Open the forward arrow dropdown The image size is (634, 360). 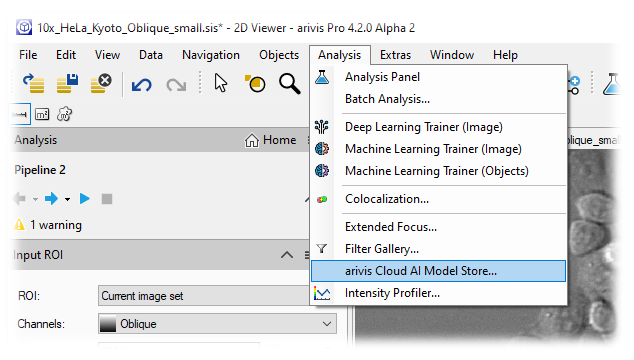coord(68,199)
